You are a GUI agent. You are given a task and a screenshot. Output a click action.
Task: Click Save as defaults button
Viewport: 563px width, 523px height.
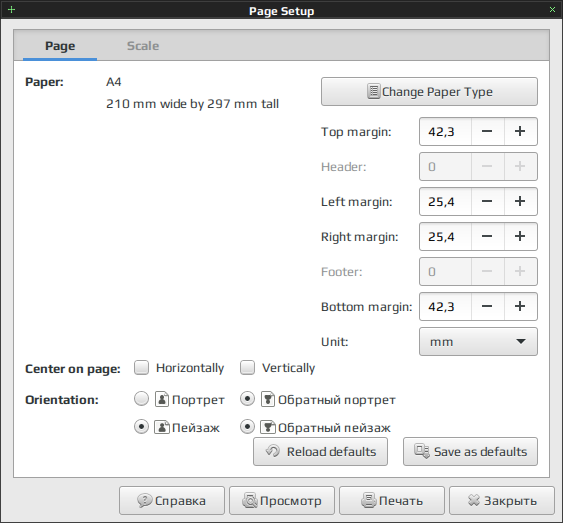470,451
